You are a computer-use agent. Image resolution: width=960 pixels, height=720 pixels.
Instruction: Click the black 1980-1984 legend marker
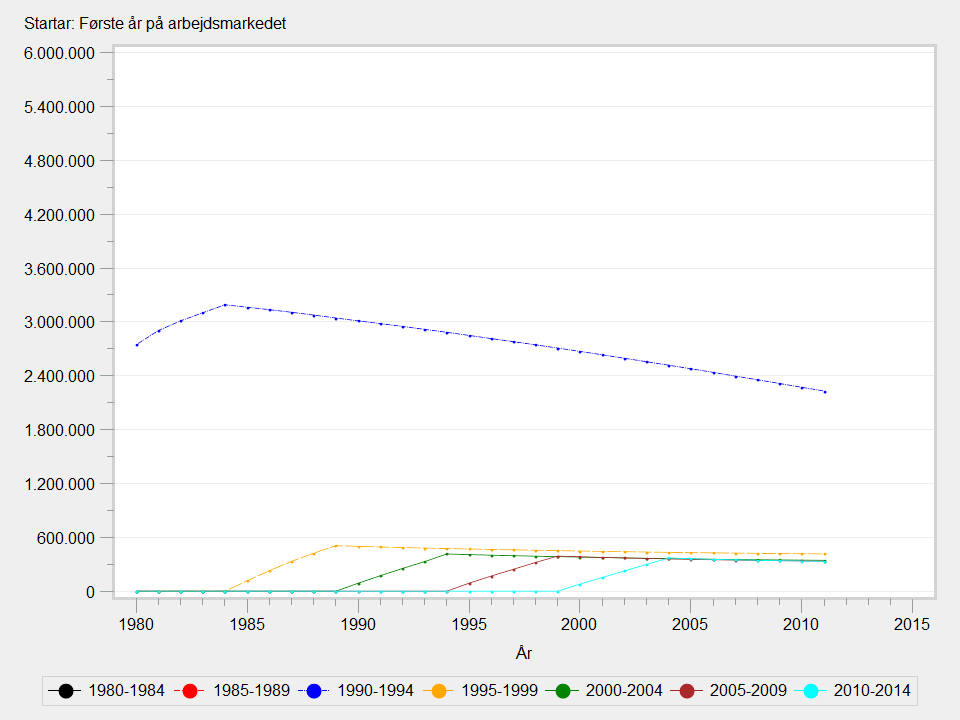pos(66,690)
